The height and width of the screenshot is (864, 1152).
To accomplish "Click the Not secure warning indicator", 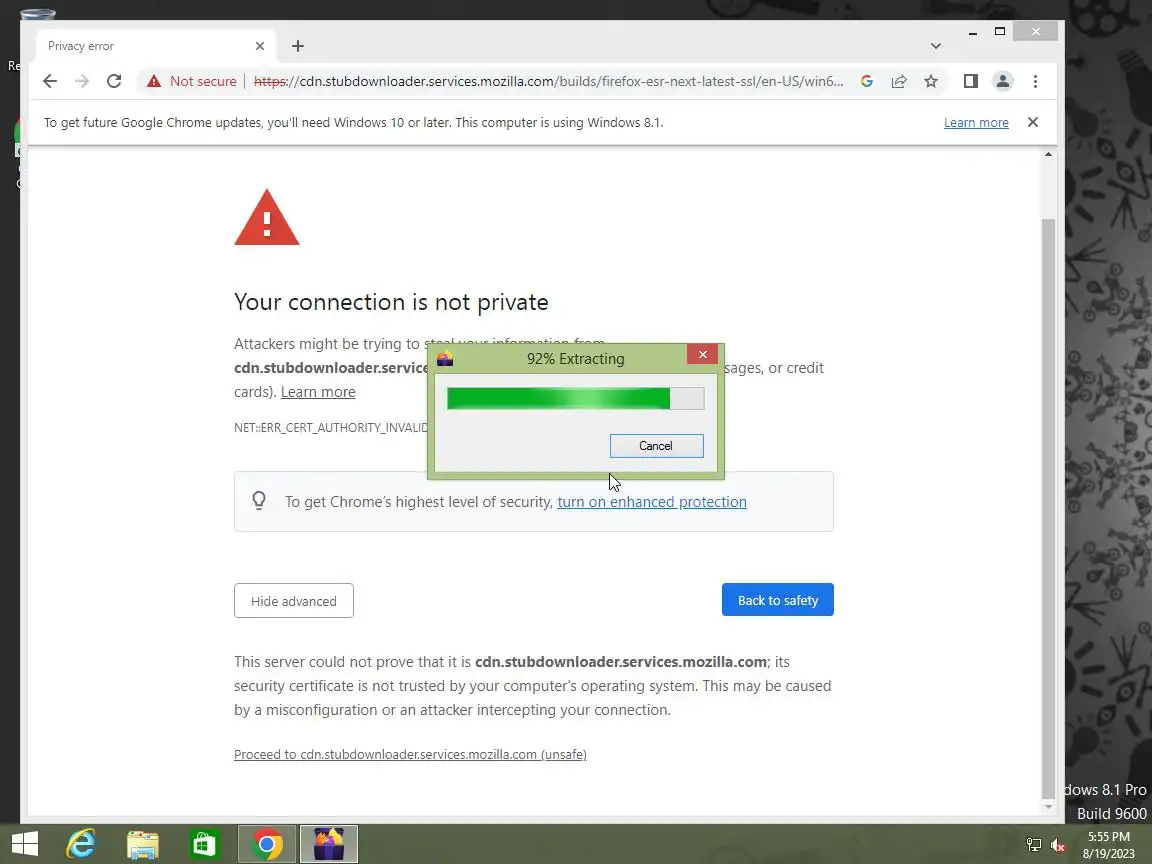I will coord(192,82).
